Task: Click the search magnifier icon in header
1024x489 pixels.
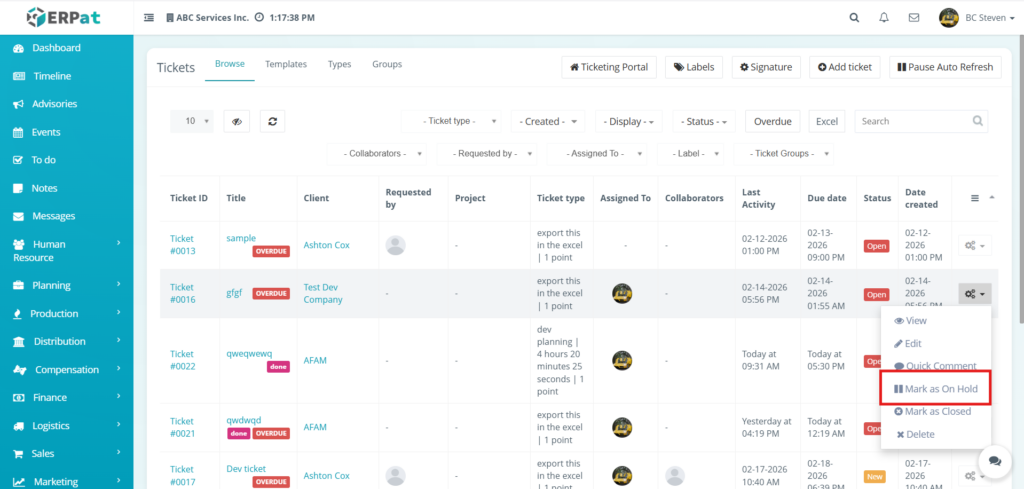Action: click(x=854, y=17)
